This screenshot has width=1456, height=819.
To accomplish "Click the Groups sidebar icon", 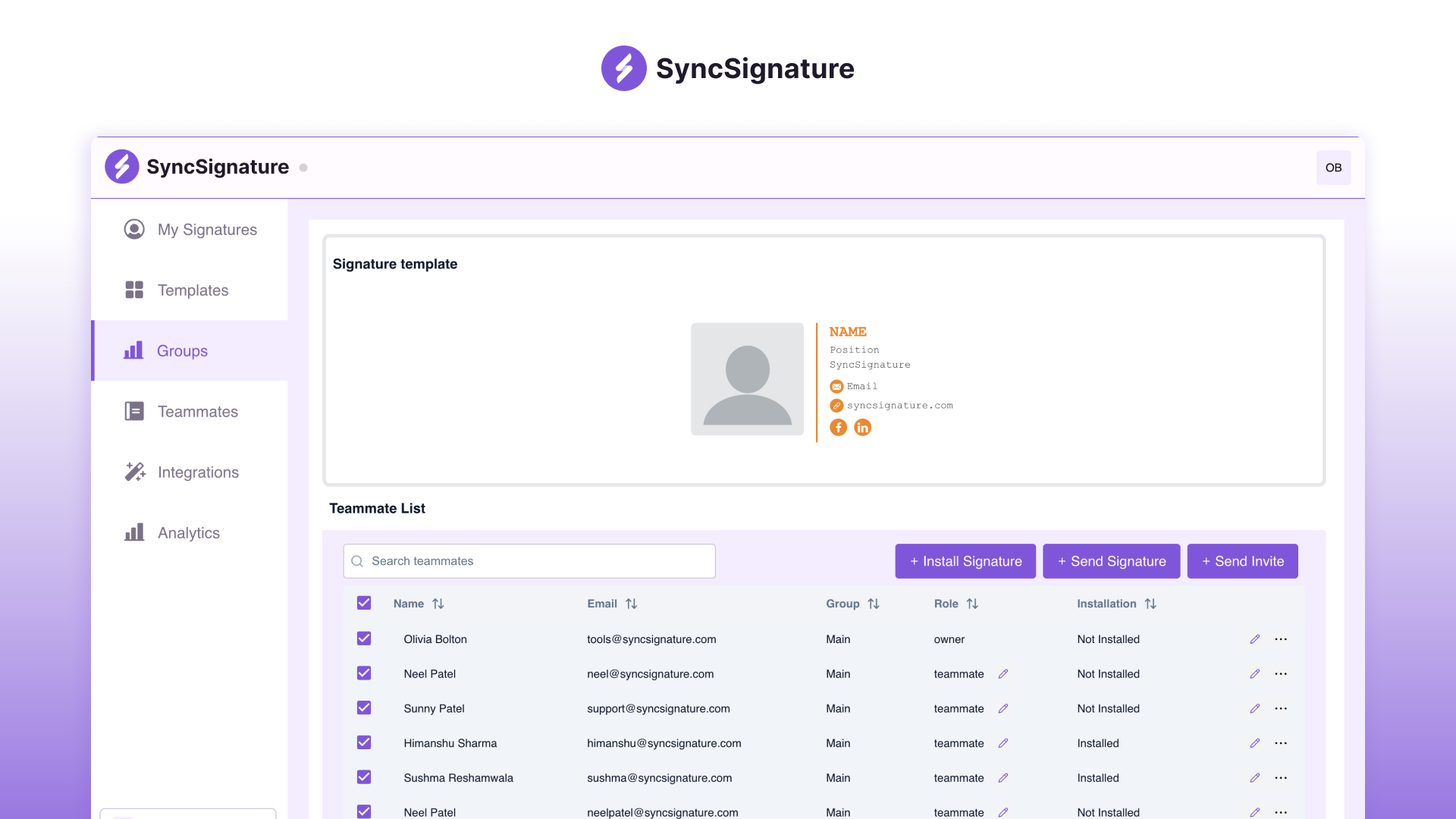I will (x=133, y=350).
